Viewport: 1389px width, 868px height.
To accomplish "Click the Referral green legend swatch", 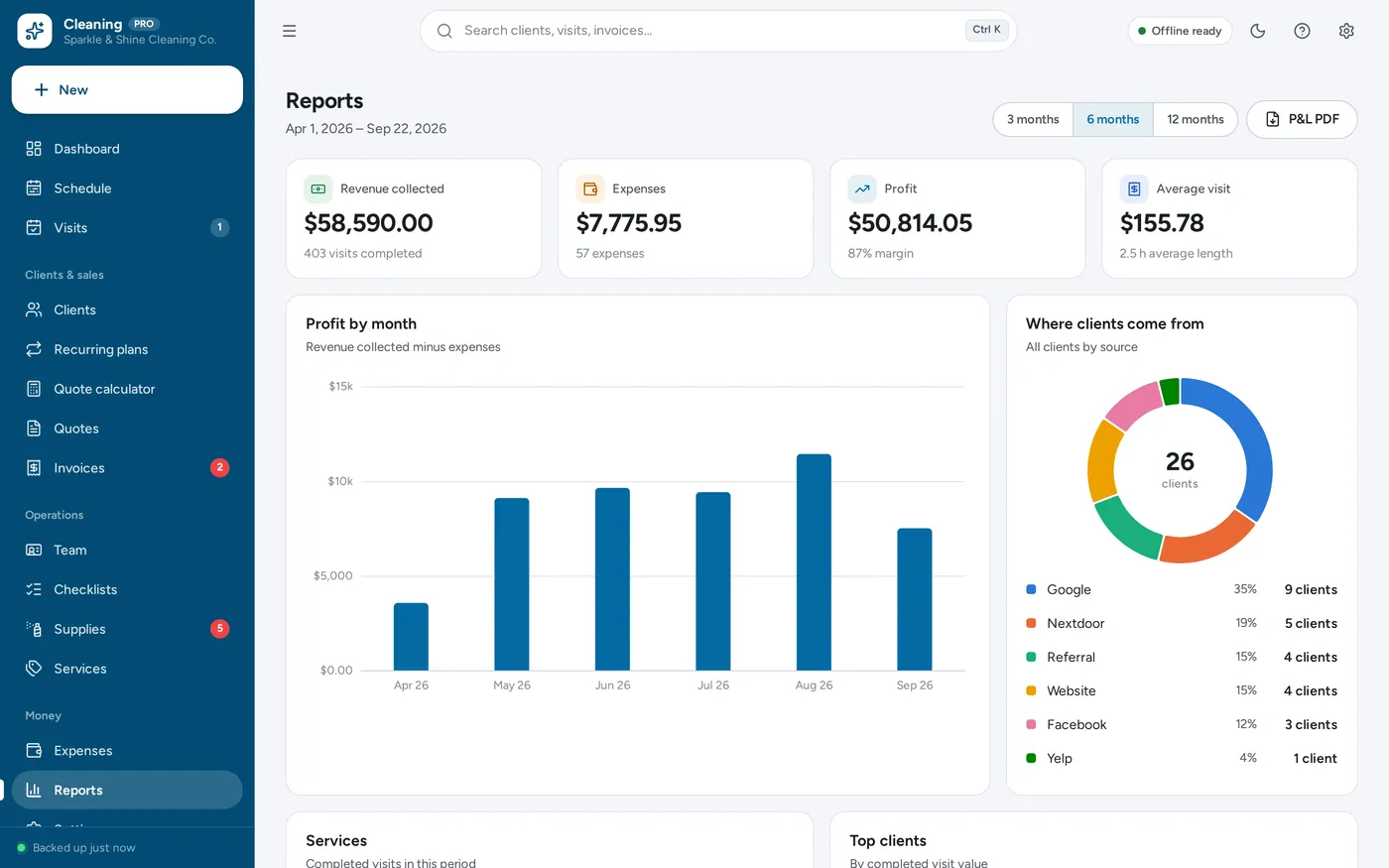I will click(x=1031, y=657).
